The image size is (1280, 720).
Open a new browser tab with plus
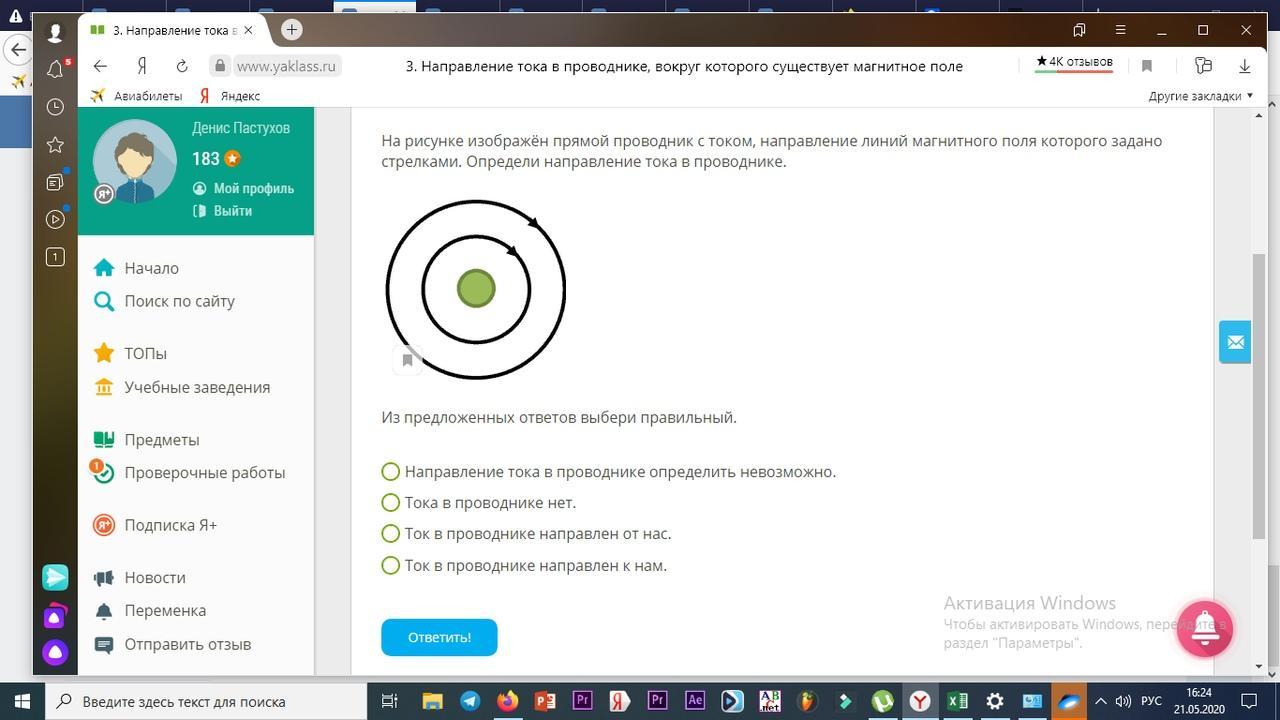coord(292,30)
